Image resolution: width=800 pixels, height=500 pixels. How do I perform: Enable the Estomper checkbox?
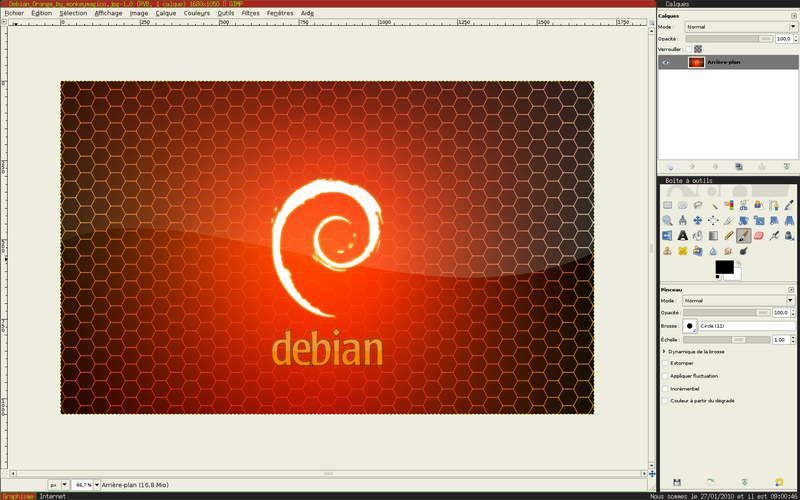pyautogui.click(x=665, y=363)
